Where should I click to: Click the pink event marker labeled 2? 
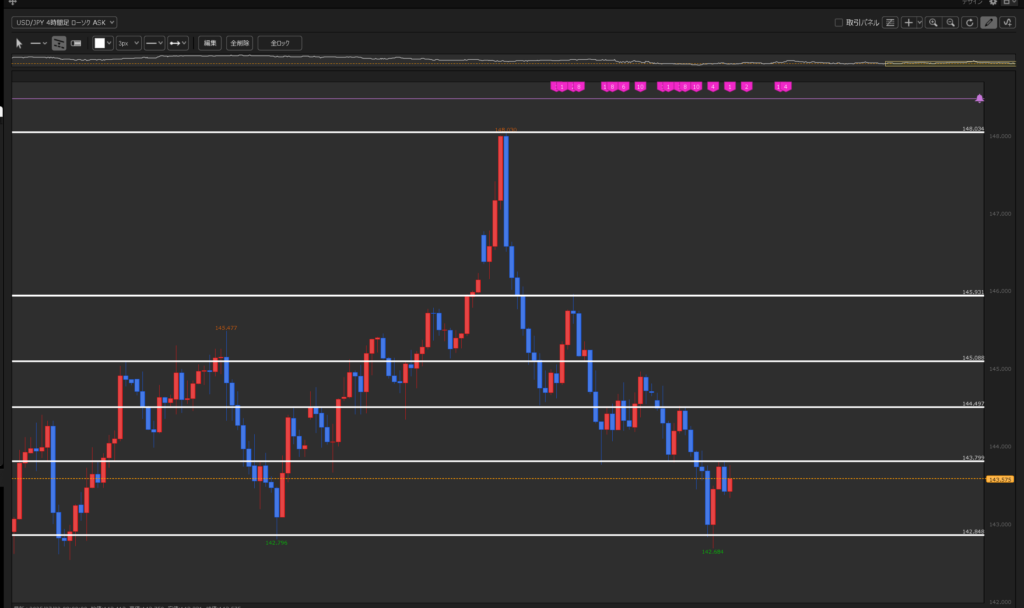[x=746, y=86]
